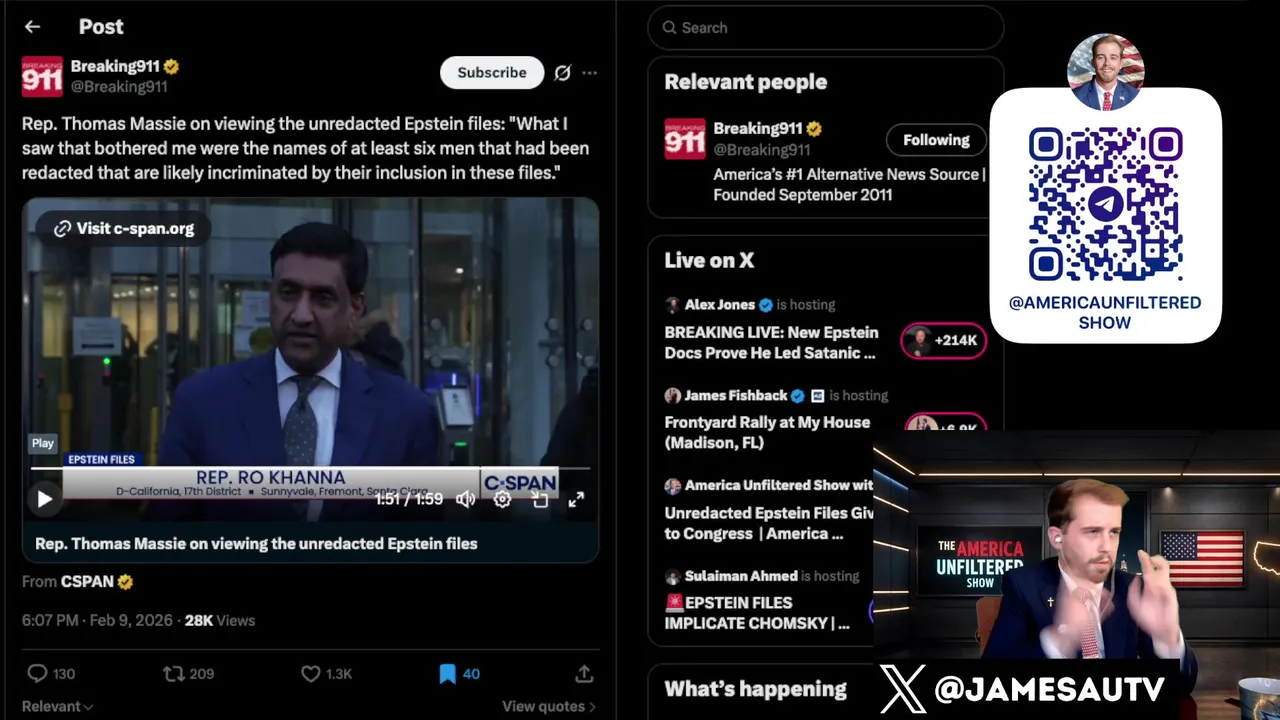Image resolution: width=1280 pixels, height=720 pixels.
Task: Visit c-span.org link on video
Action: 124,228
